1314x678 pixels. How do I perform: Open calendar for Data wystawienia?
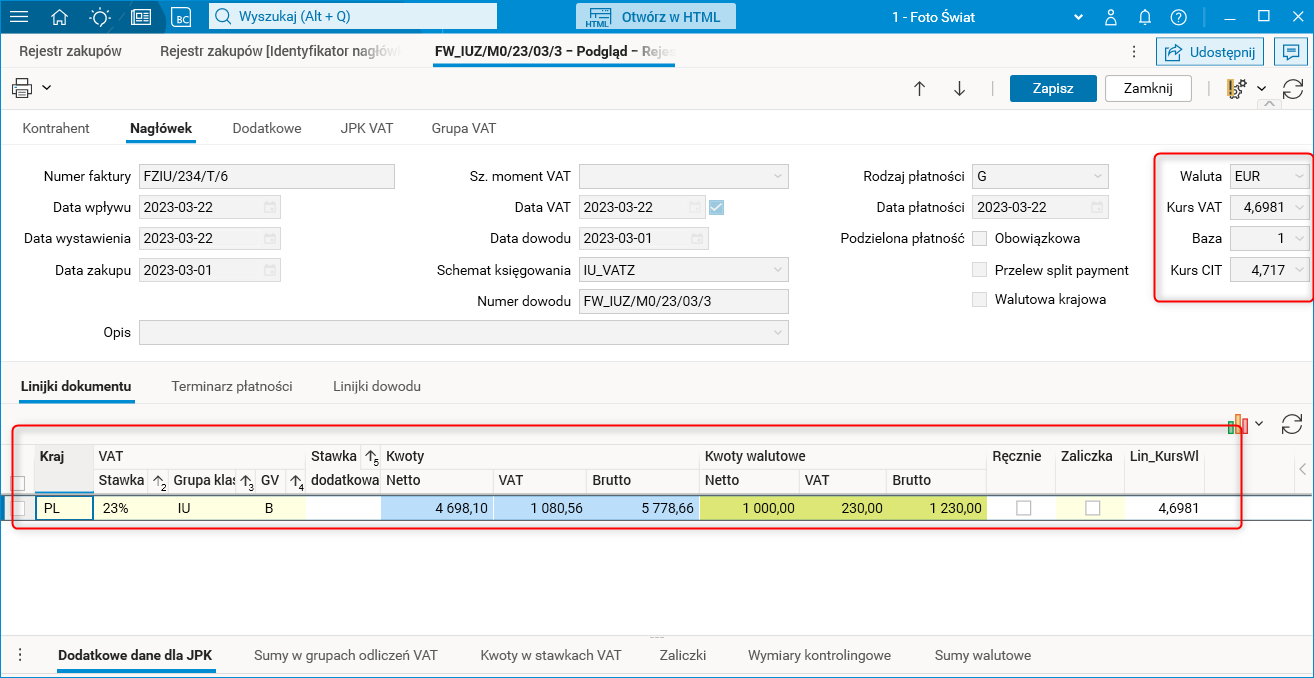[x=270, y=239]
